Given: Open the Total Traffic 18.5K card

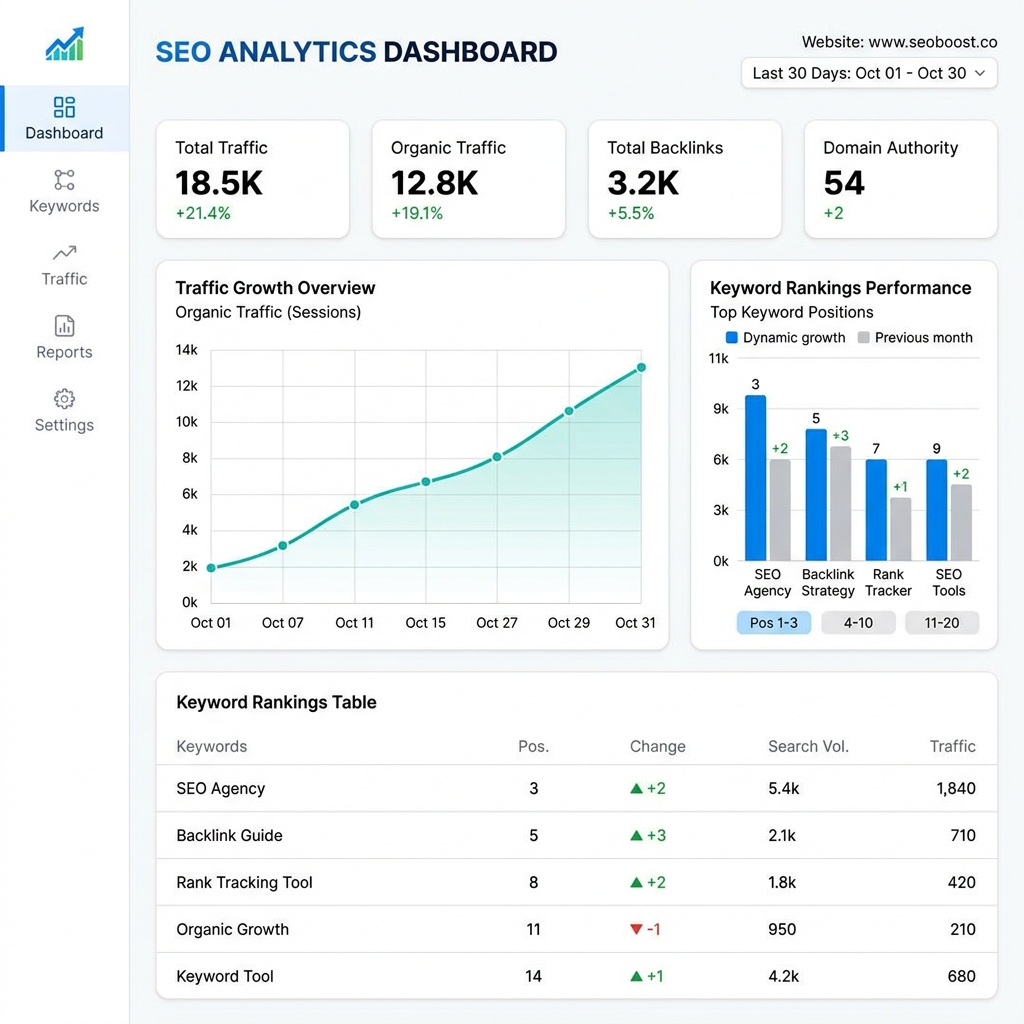Looking at the screenshot, I should point(253,179).
